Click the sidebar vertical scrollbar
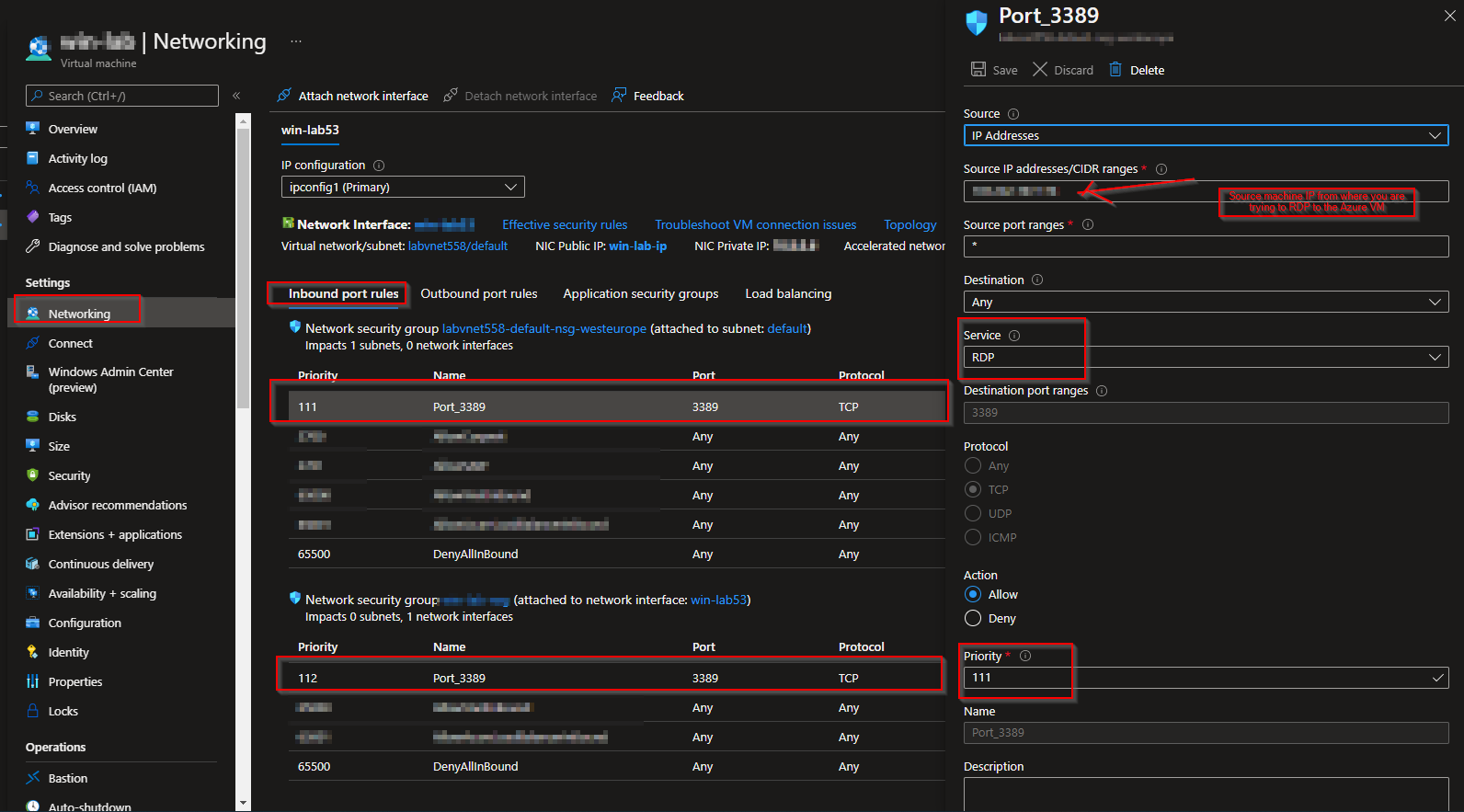 243,267
